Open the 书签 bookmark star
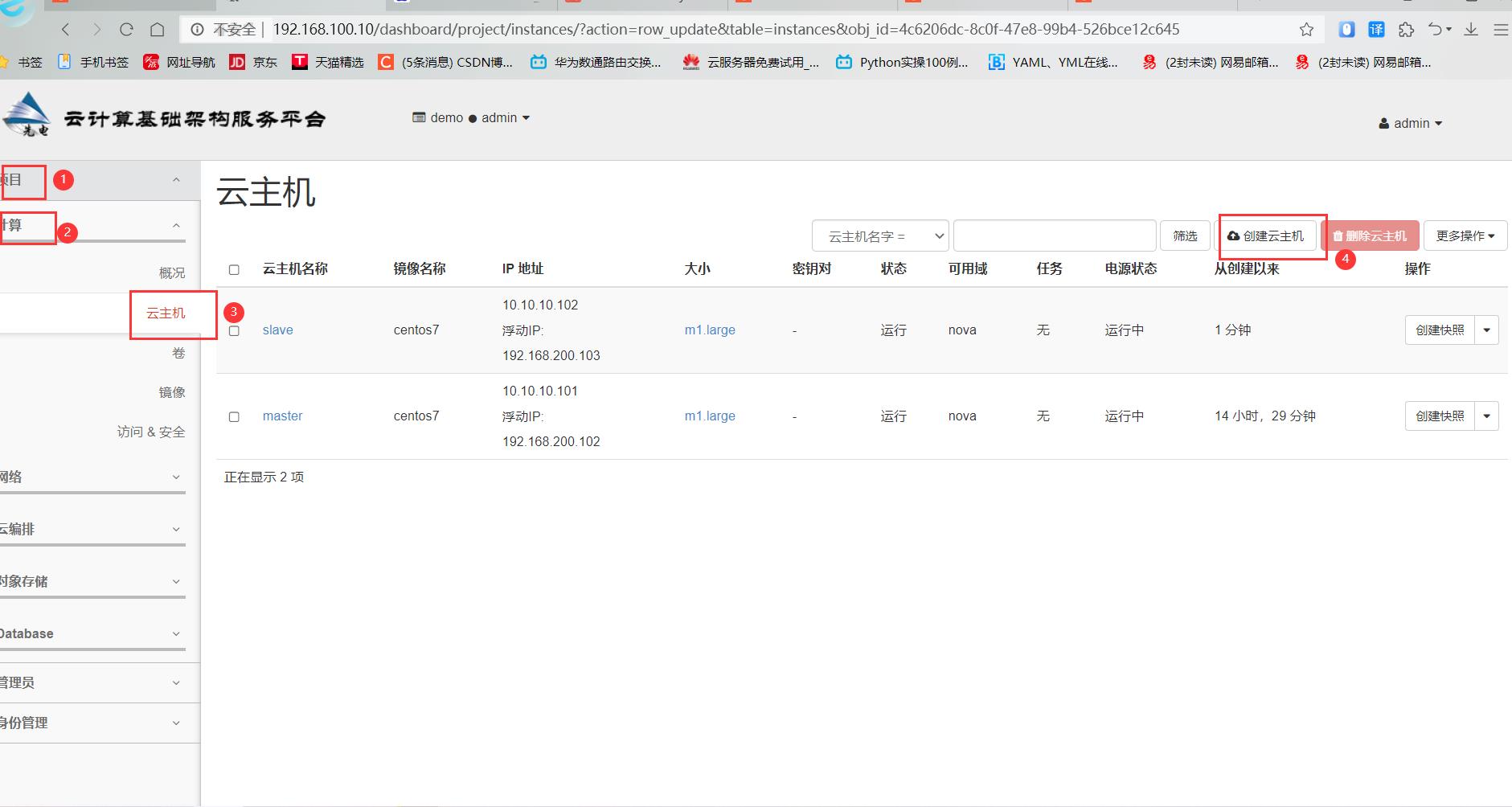This screenshot has width=1512, height=807. (x=22, y=62)
